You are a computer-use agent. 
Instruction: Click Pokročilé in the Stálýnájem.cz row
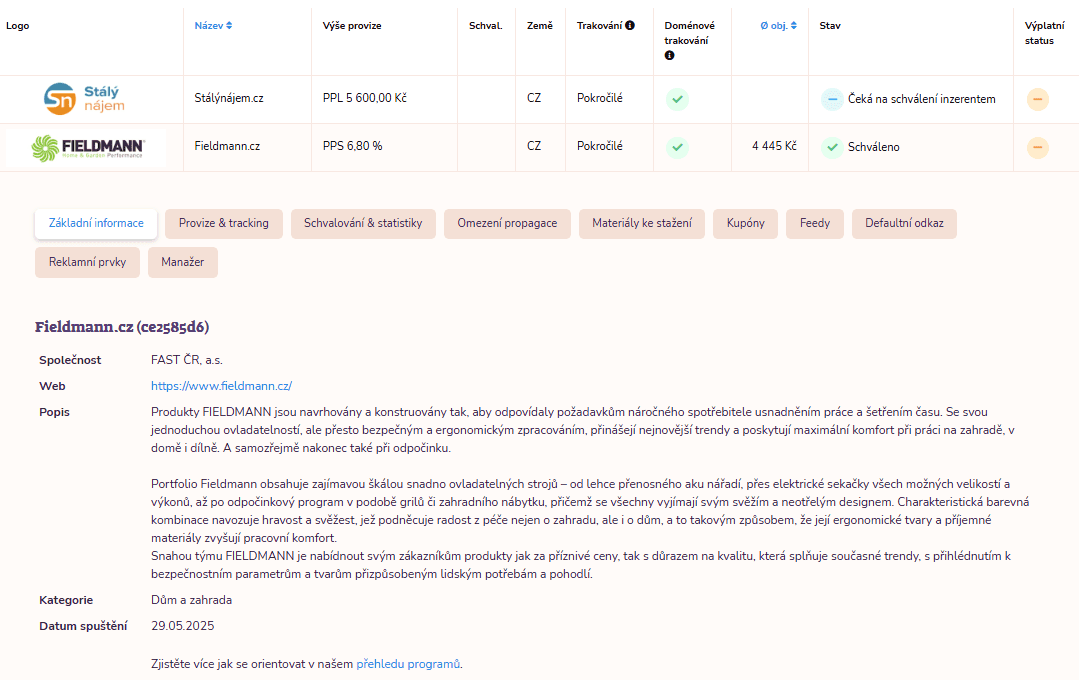pyautogui.click(x=599, y=98)
